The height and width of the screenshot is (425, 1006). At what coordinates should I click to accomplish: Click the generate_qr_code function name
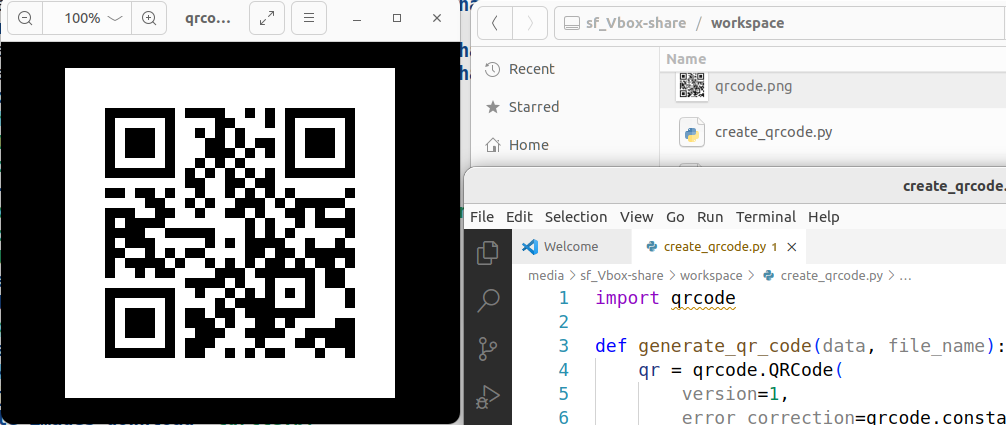(726, 346)
